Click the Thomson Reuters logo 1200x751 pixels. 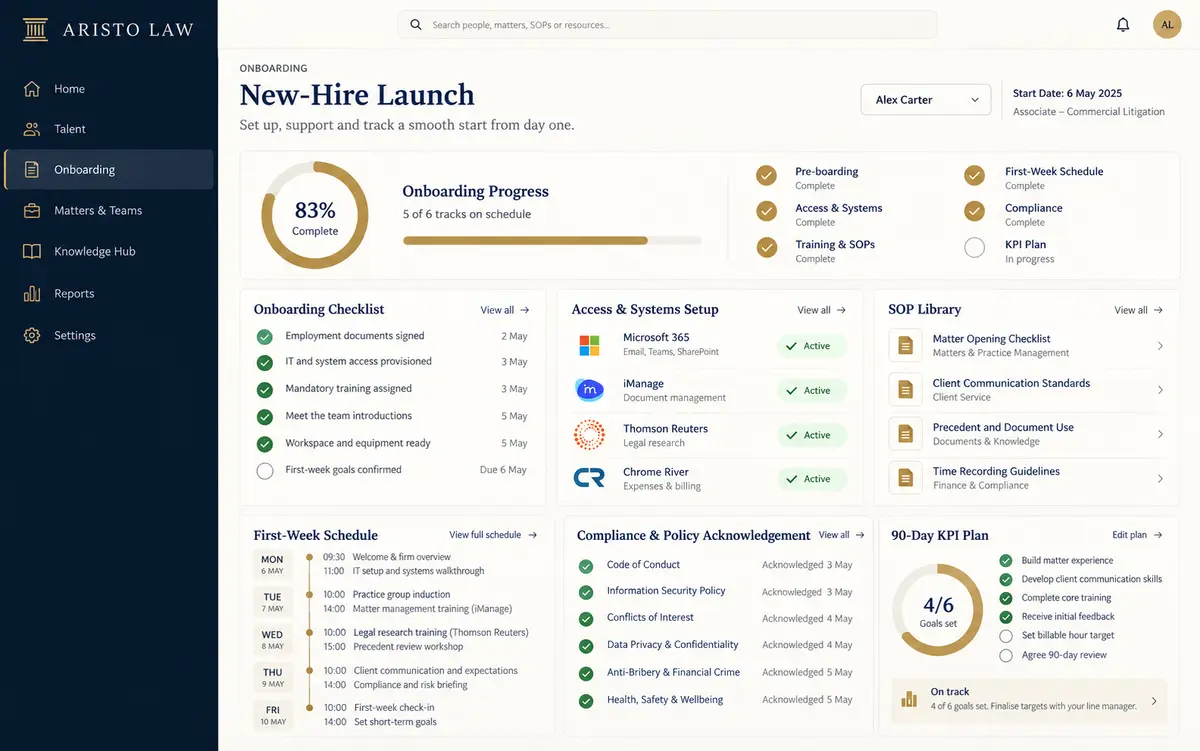tap(589, 435)
